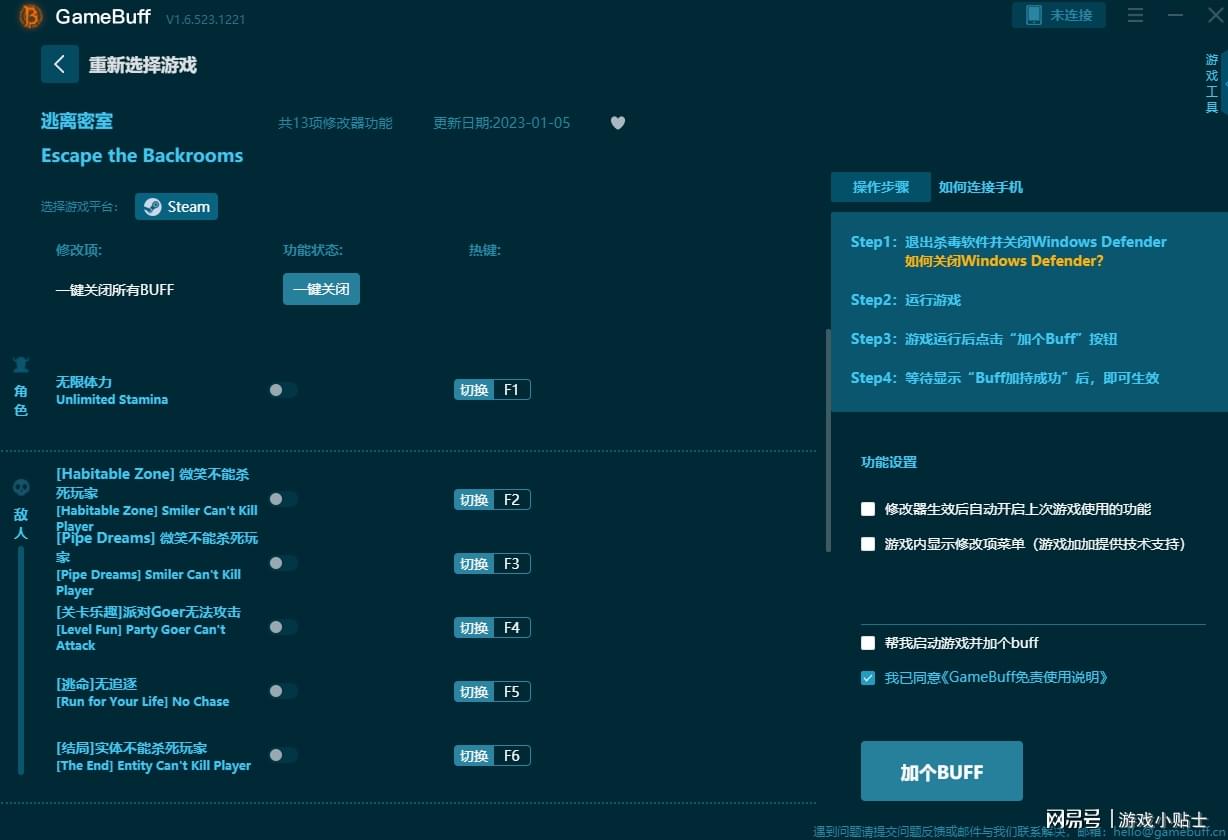The height and width of the screenshot is (840, 1228).
Task: Switch to 如何连接手机 tab
Action: point(980,187)
